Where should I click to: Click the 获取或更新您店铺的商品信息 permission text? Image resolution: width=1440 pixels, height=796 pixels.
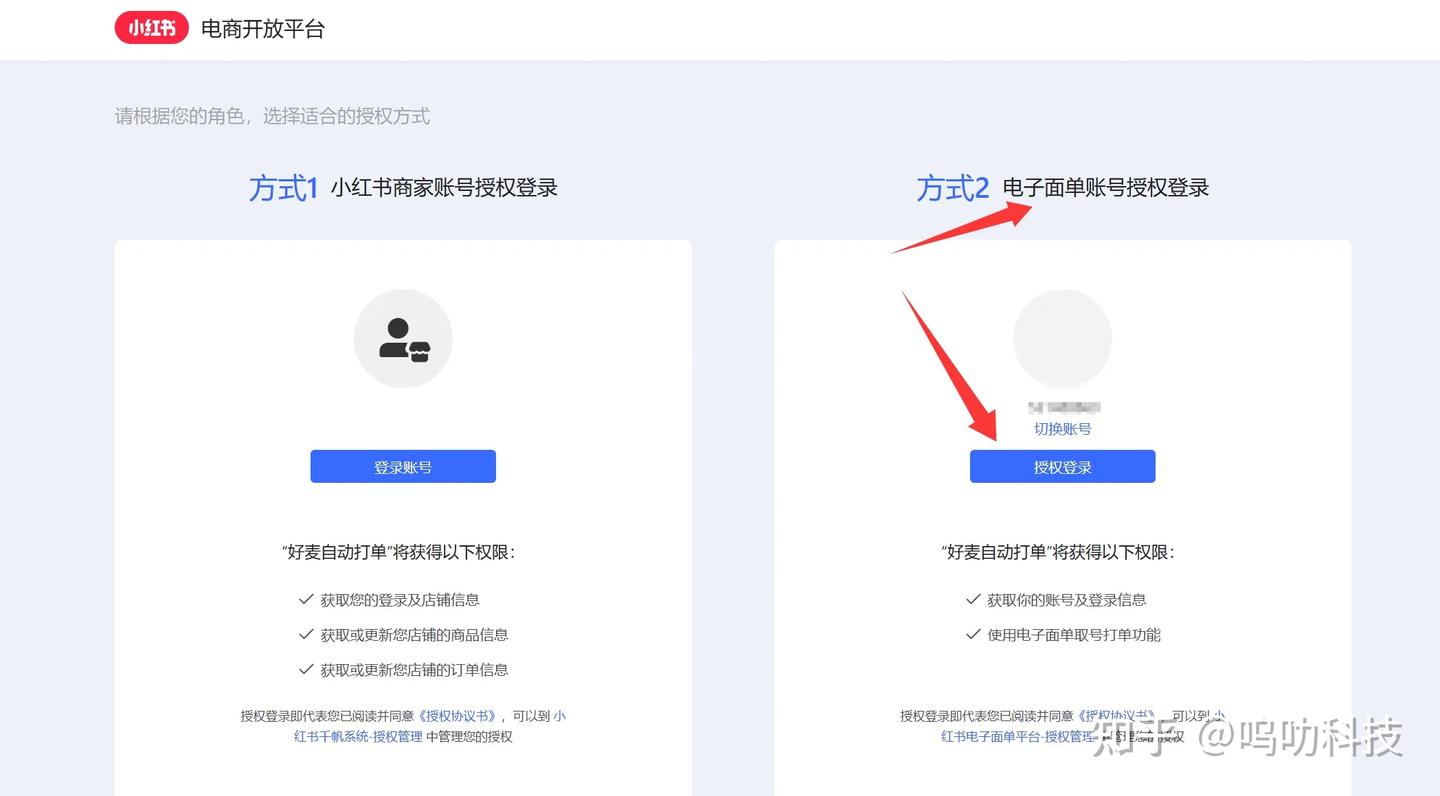414,635
